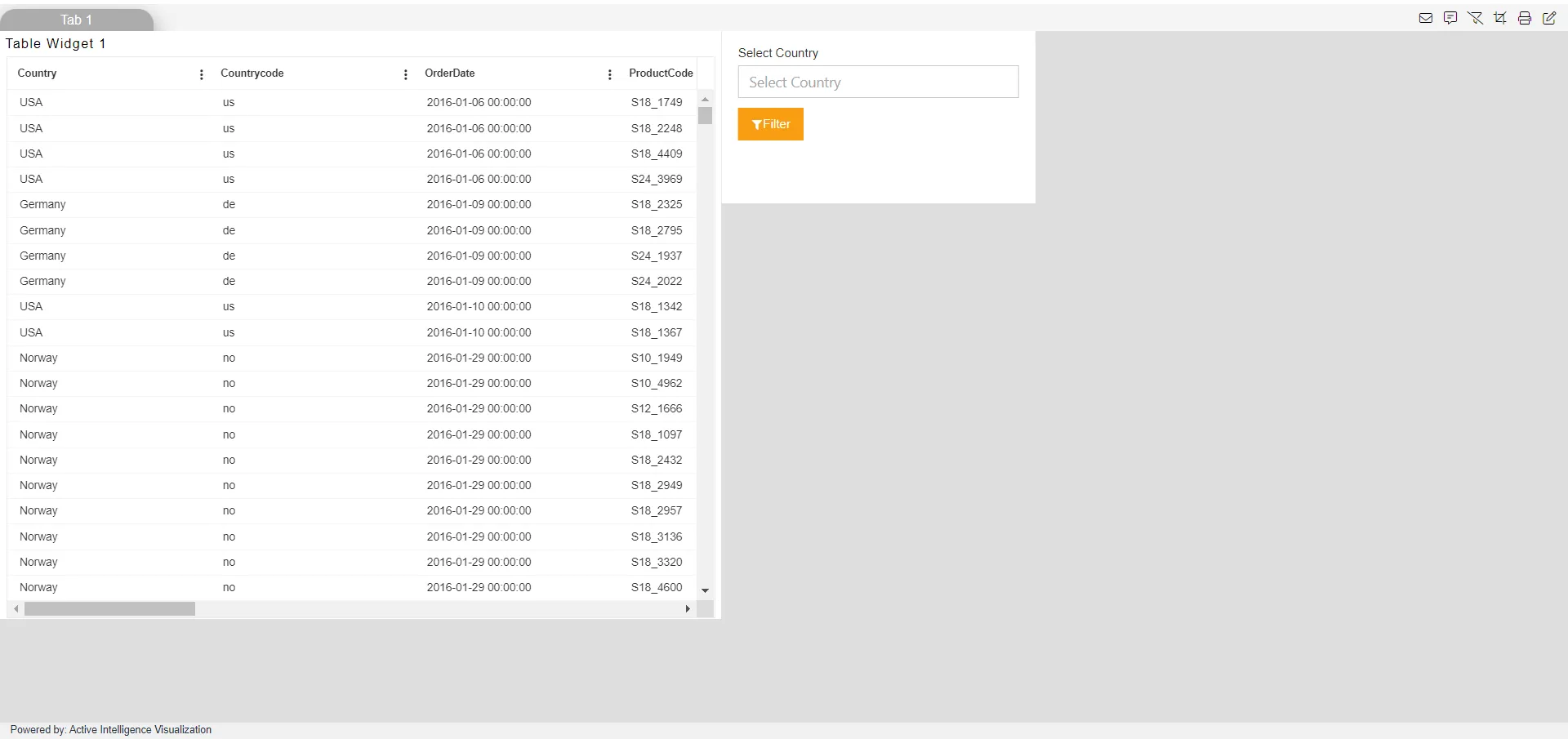Click the ProductCode column header

pos(661,73)
